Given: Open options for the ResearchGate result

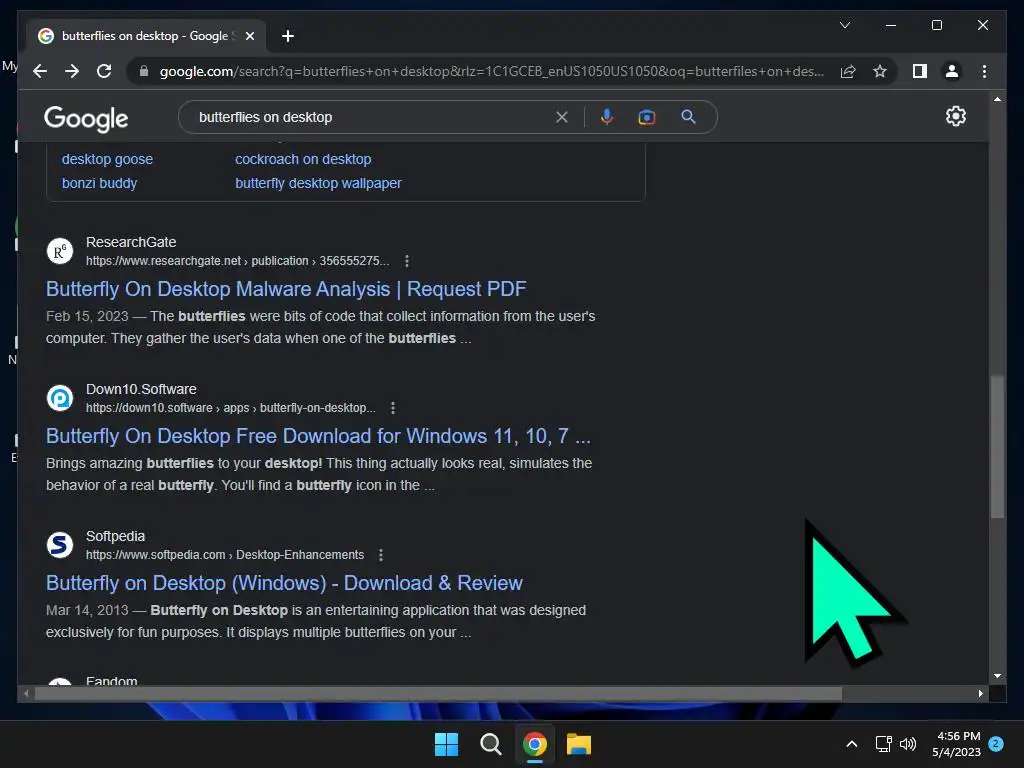Looking at the screenshot, I should point(407,261).
